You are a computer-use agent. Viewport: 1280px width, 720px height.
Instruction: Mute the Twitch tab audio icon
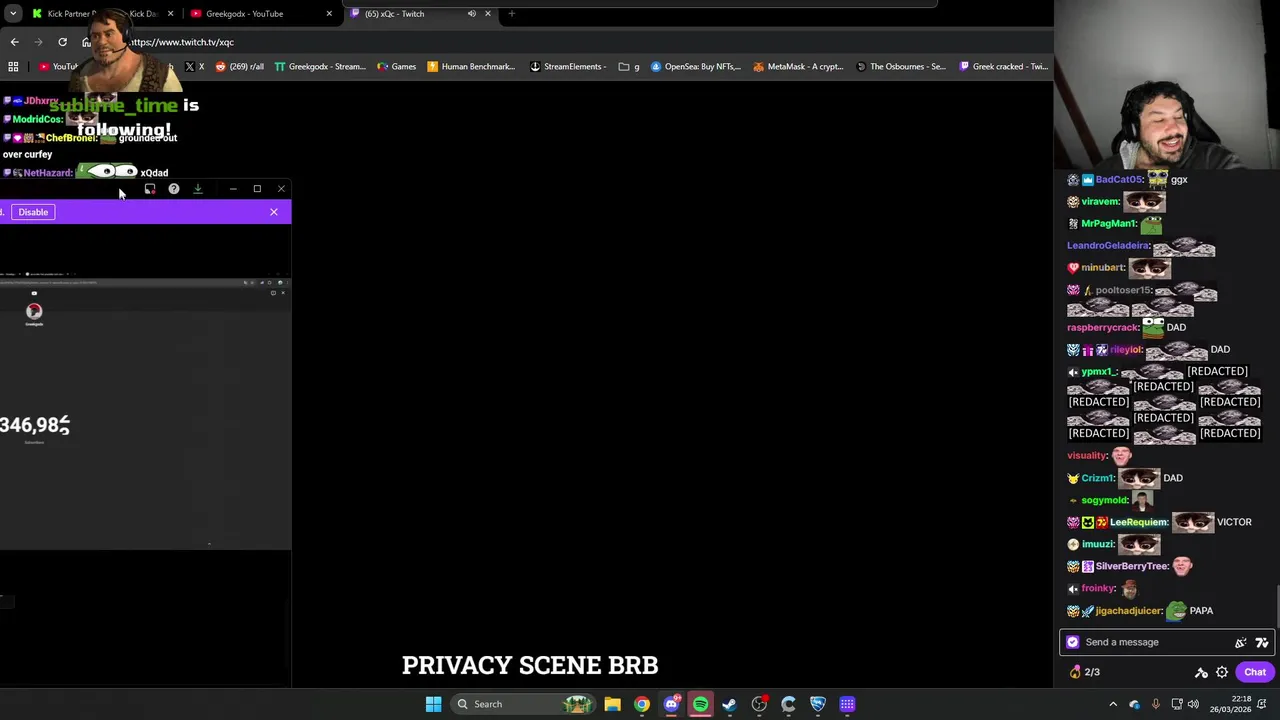coord(471,13)
